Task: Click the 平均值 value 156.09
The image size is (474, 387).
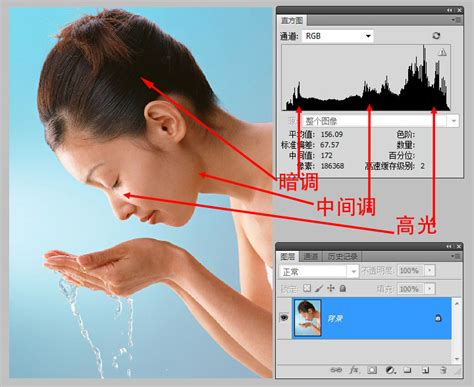Action: [332, 134]
